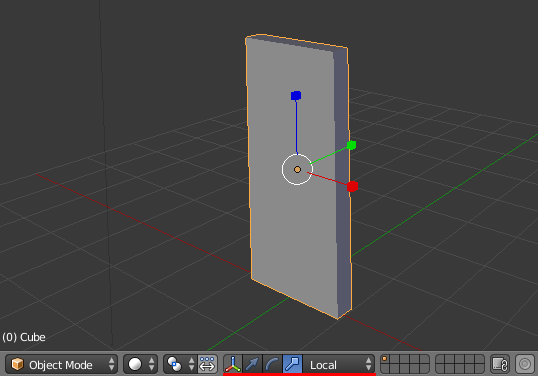Screen dimensions: 538x376
Task: Select a layer in the second layer grid
Action: click(x=460, y=364)
